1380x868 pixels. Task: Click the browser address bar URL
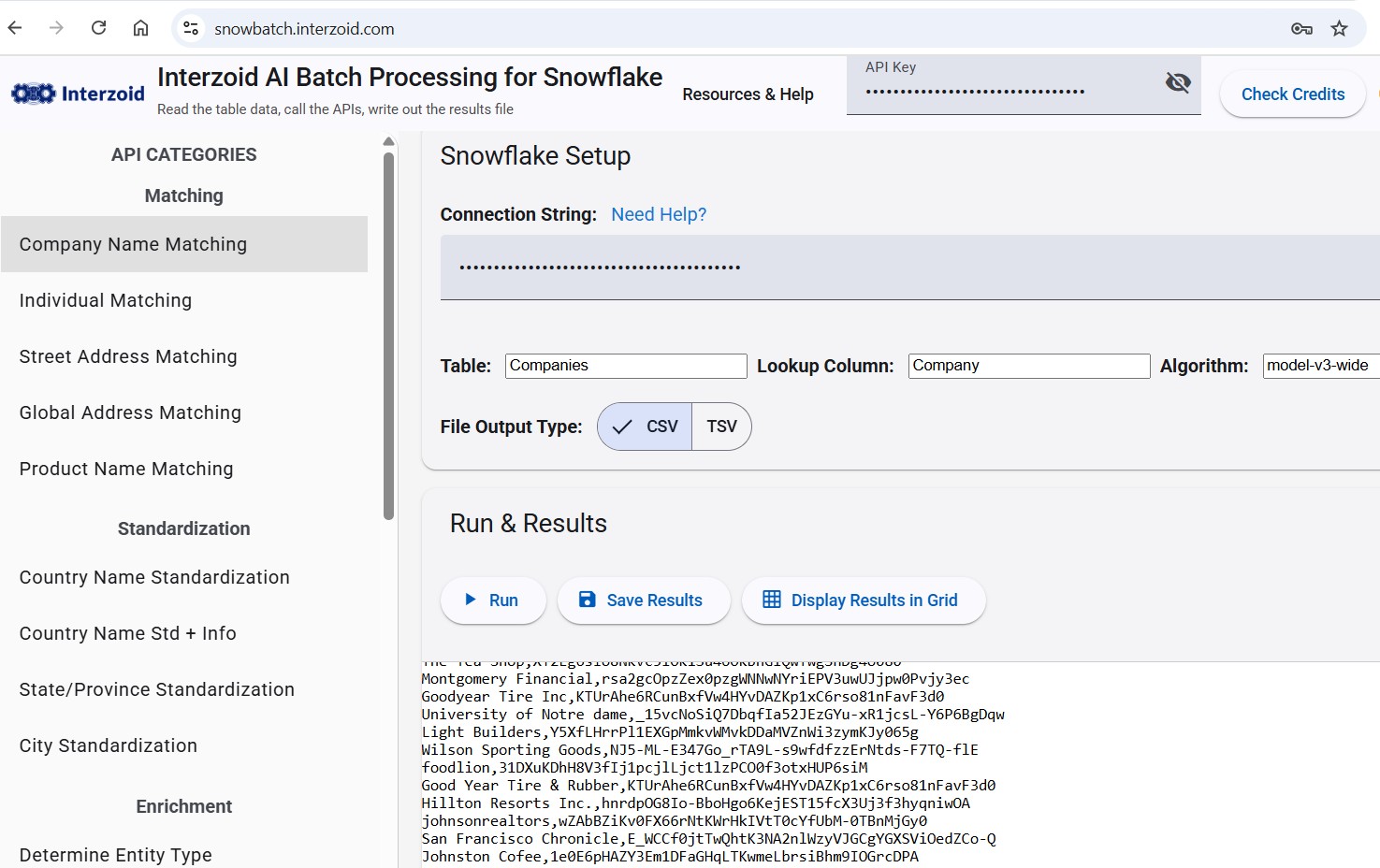coord(304,29)
